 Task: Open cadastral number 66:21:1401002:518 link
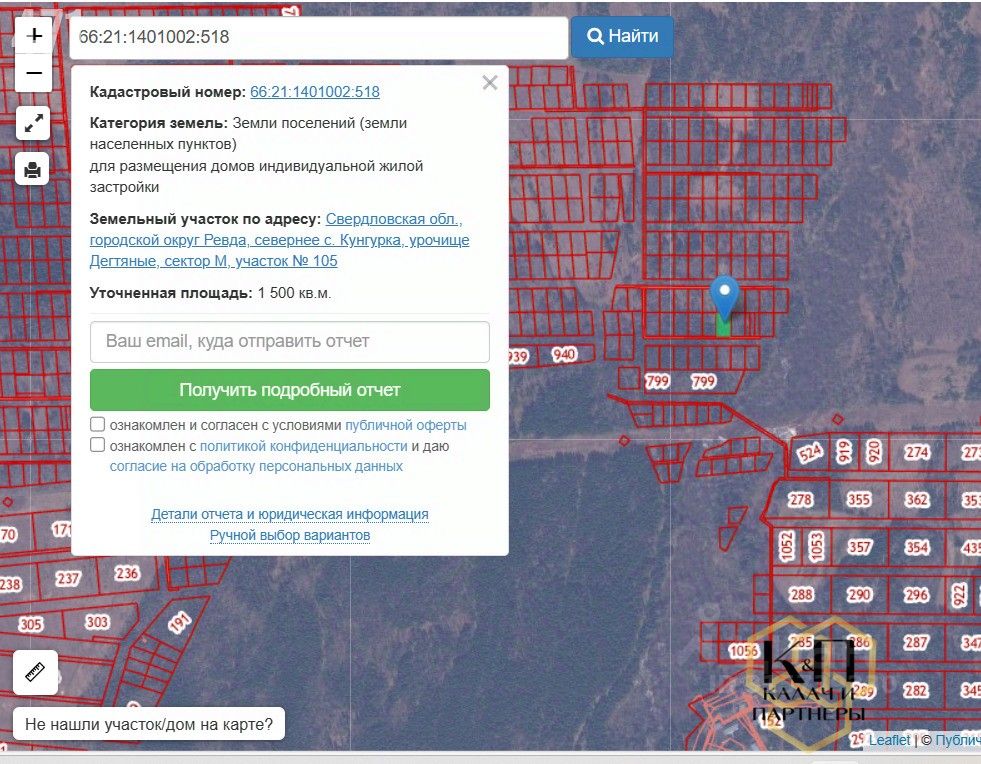tap(315, 92)
